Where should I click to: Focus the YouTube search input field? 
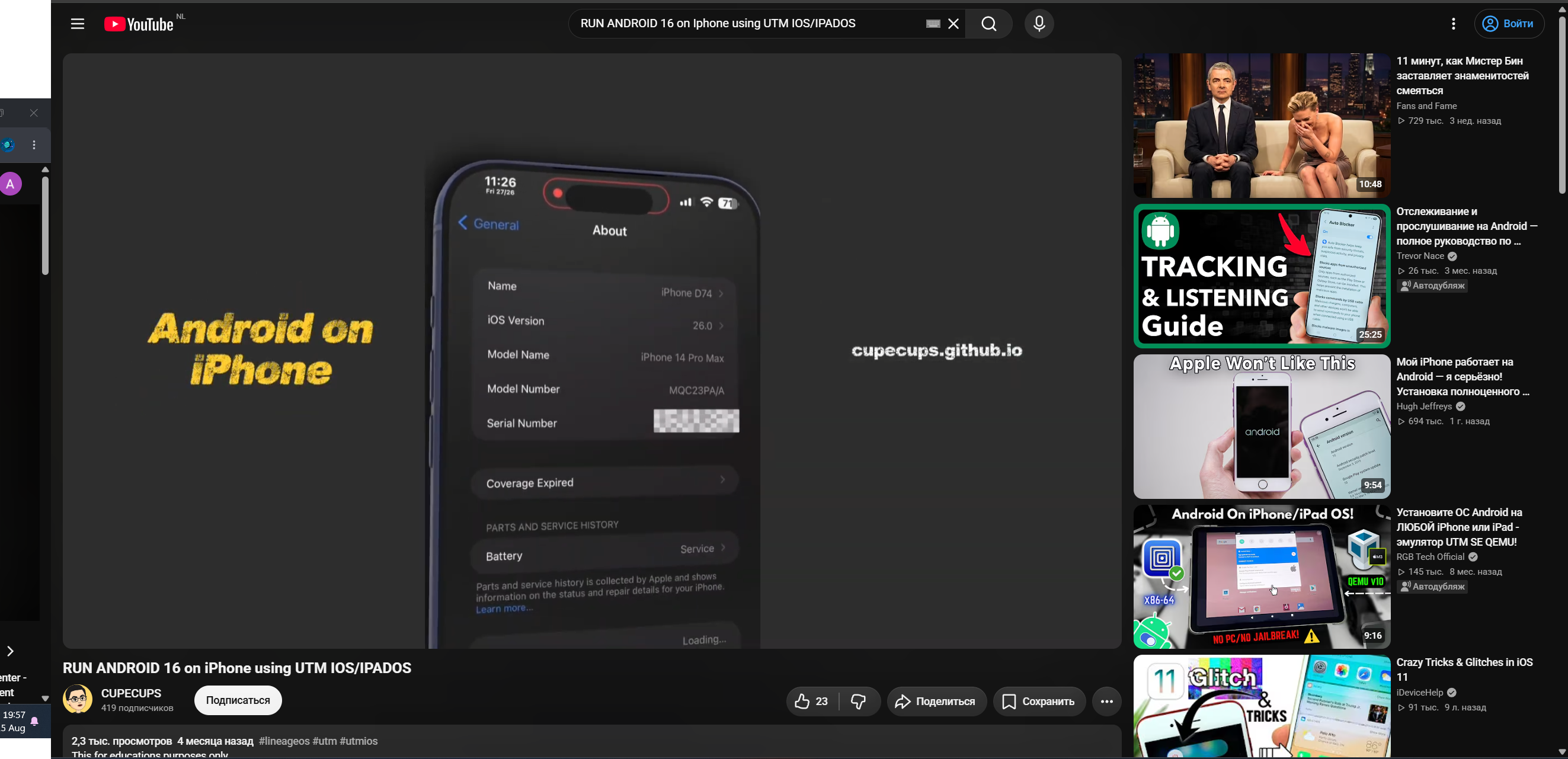point(748,24)
